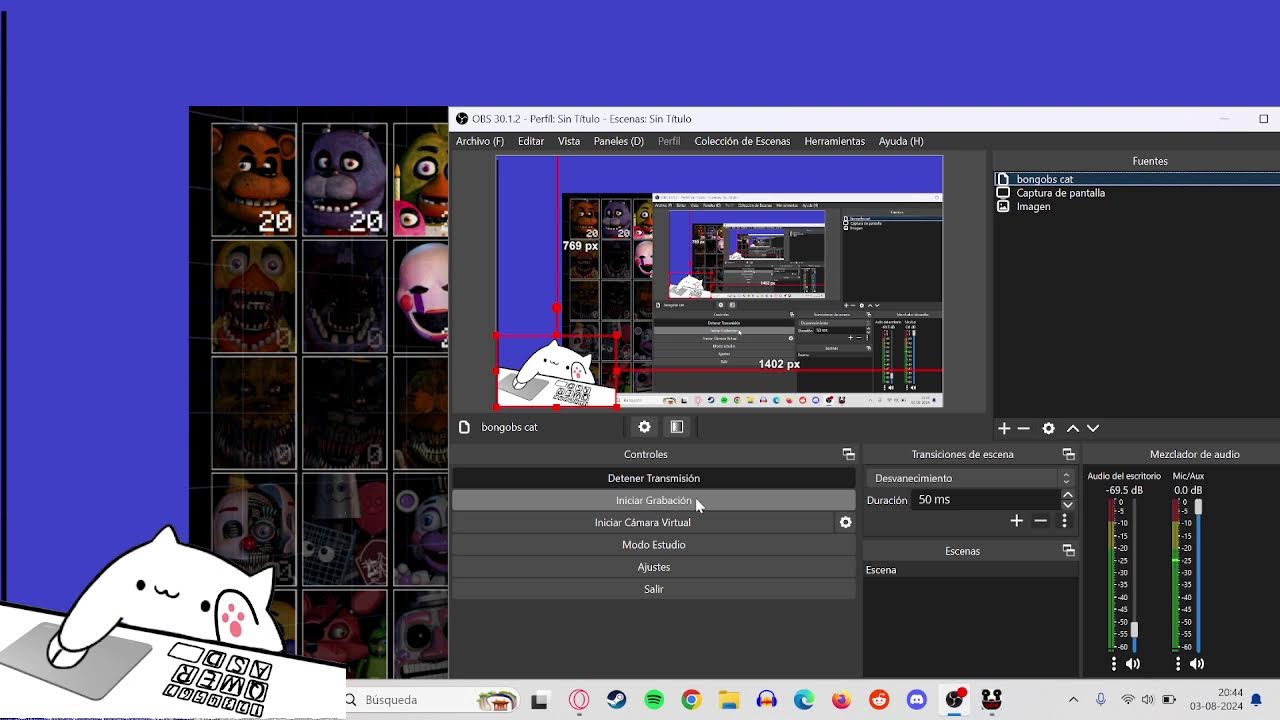Click Iniciar Grabación button
1280x720 pixels.
pos(654,500)
